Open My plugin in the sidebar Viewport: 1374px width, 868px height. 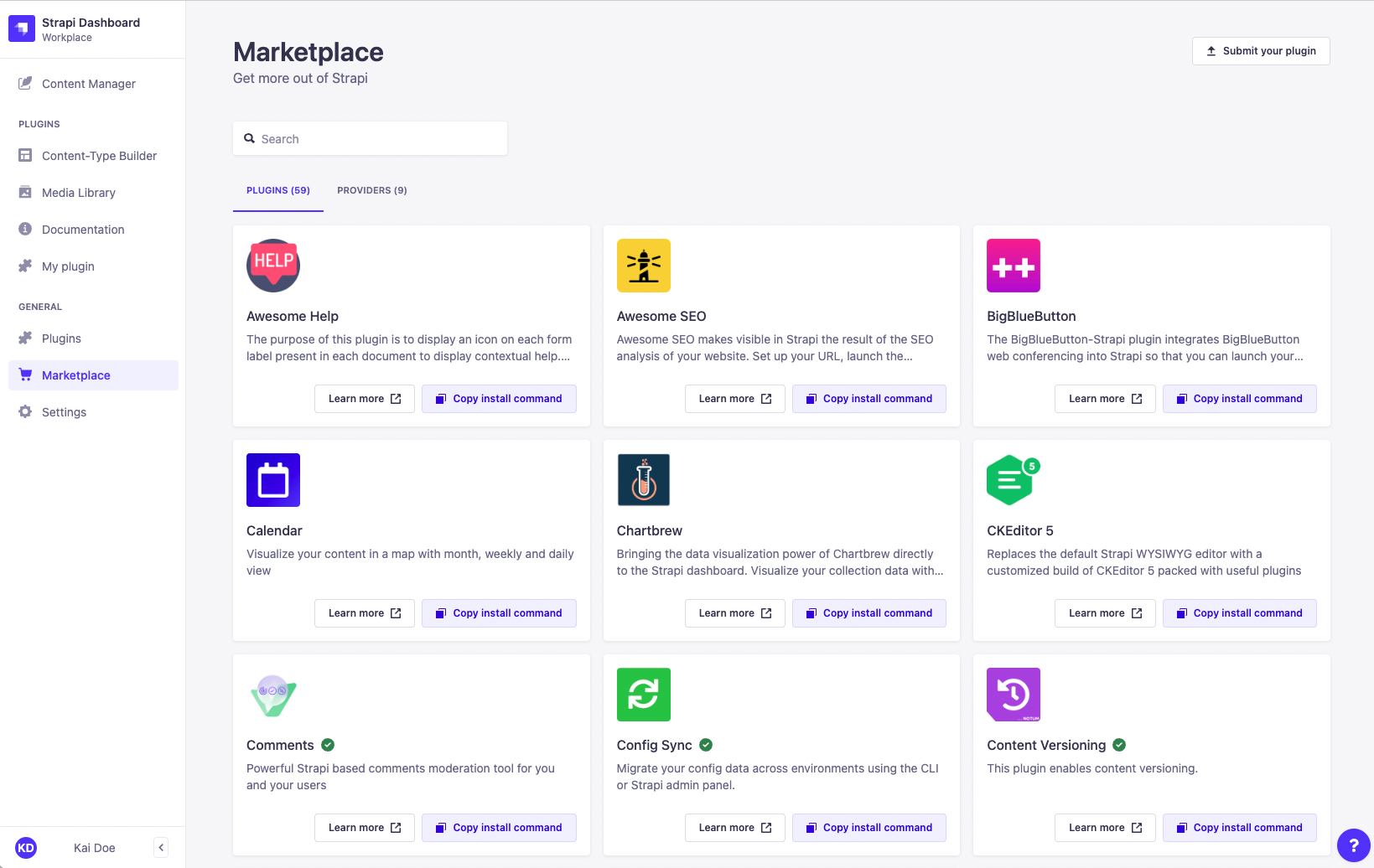(x=93, y=266)
